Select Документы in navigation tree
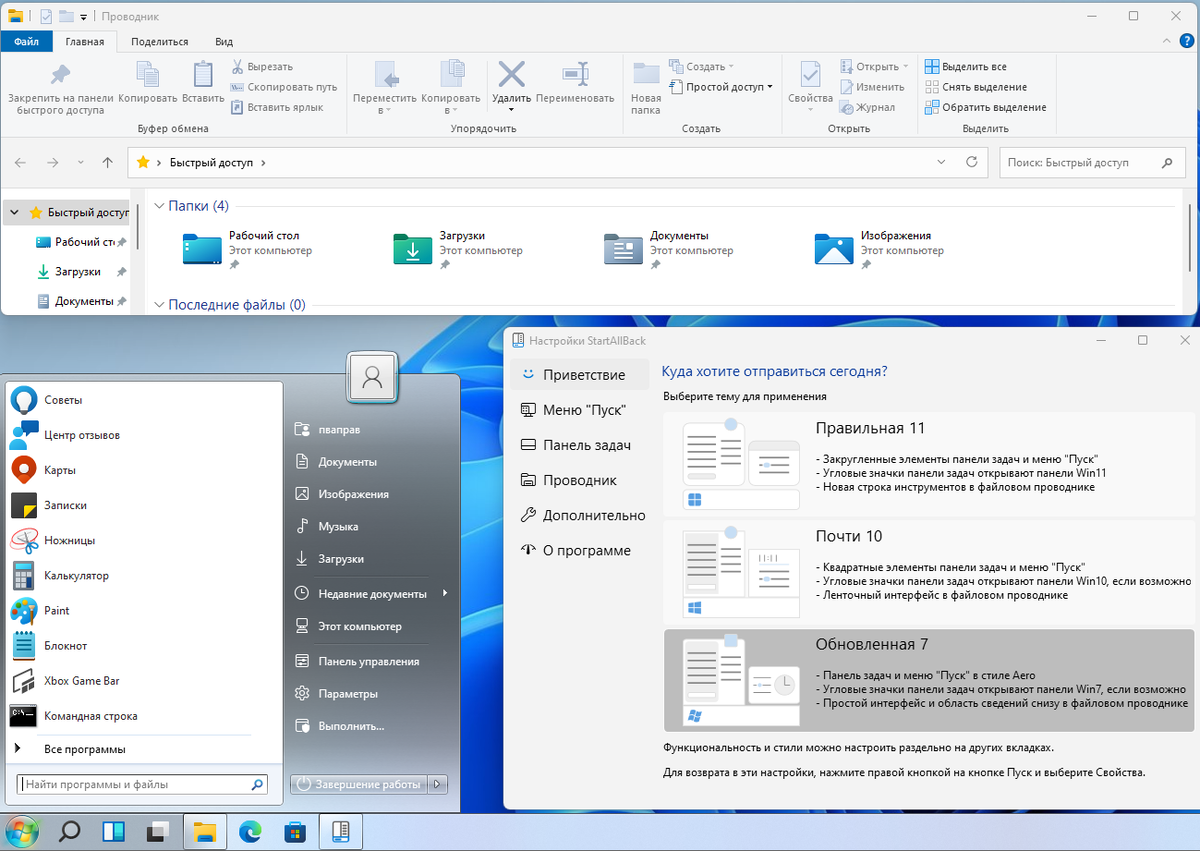The height and width of the screenshot is (851, 1200). pyautogui.click(x=83, y=301)
